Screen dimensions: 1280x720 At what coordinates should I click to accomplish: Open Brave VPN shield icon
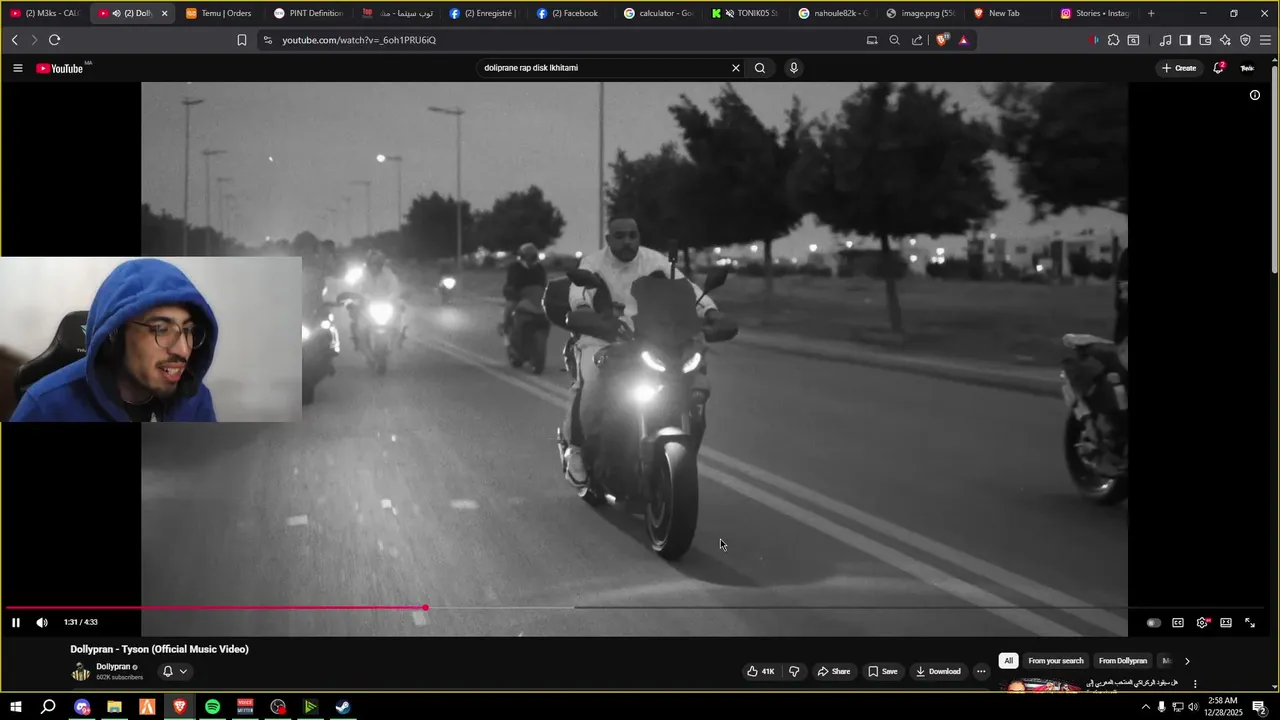click(1245, 40)
